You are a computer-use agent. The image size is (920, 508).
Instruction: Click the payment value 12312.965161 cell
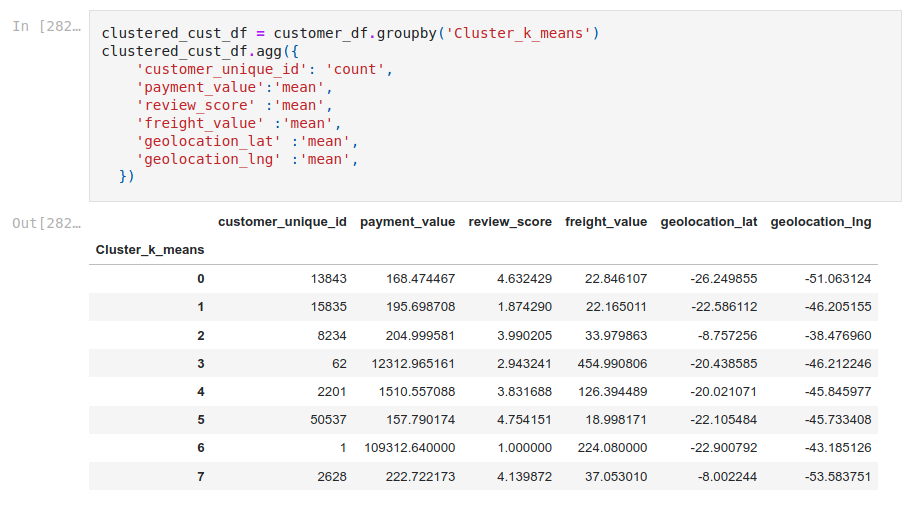click(x=413, y=364)
